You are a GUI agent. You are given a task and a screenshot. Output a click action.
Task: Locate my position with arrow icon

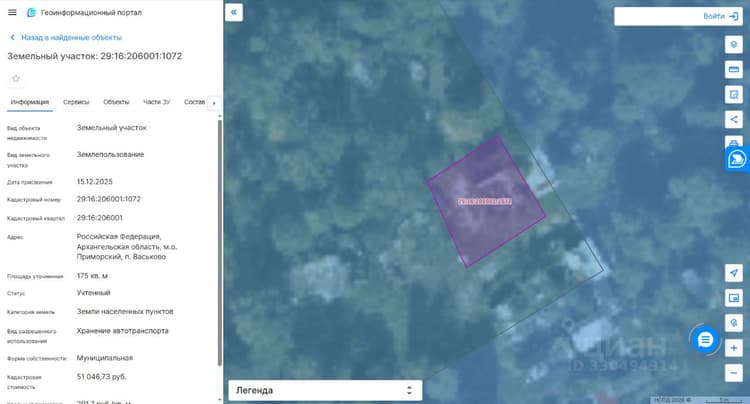pyautogui.click(x=734, y=273)
